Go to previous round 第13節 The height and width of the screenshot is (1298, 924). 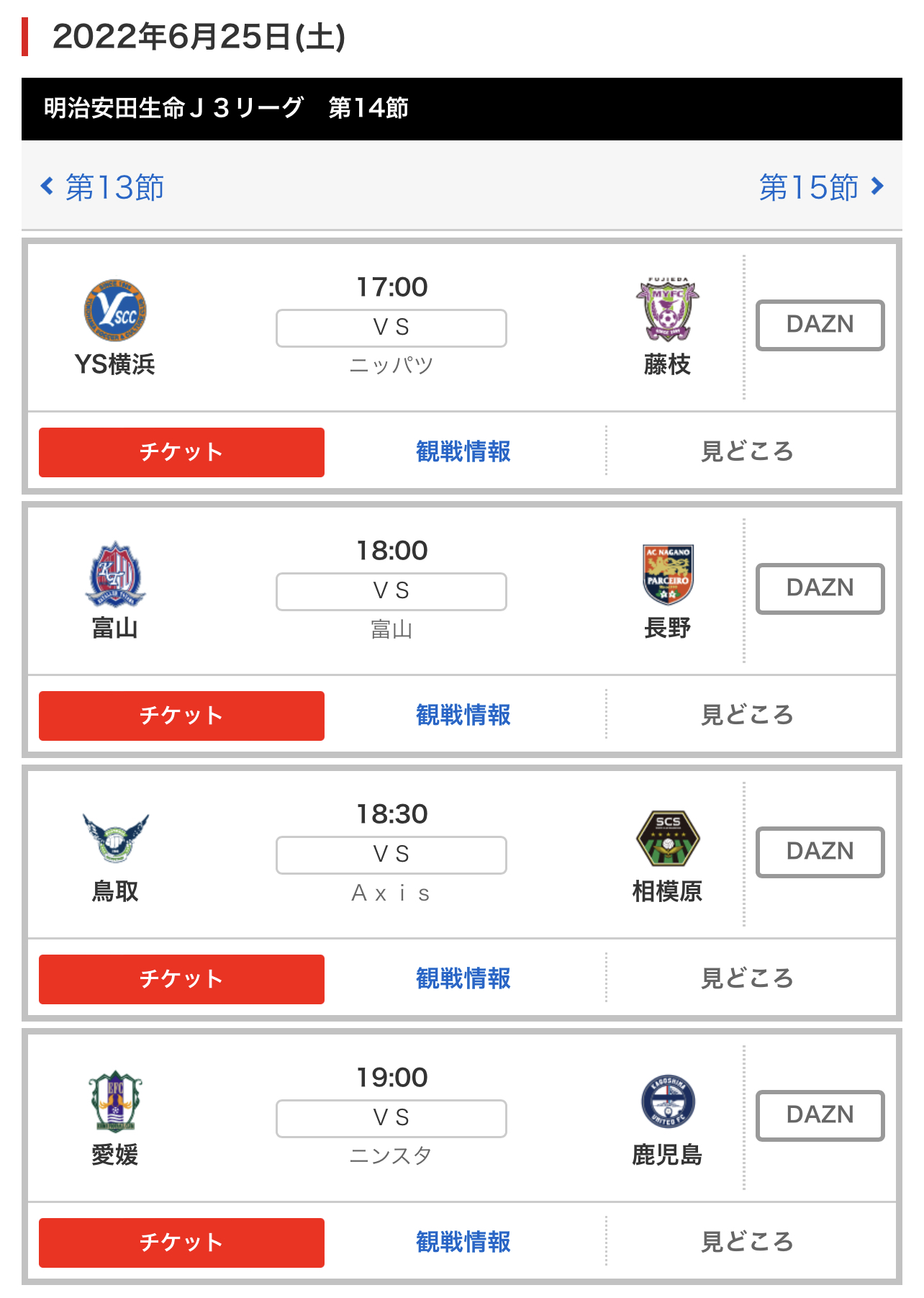pos(102,187)
